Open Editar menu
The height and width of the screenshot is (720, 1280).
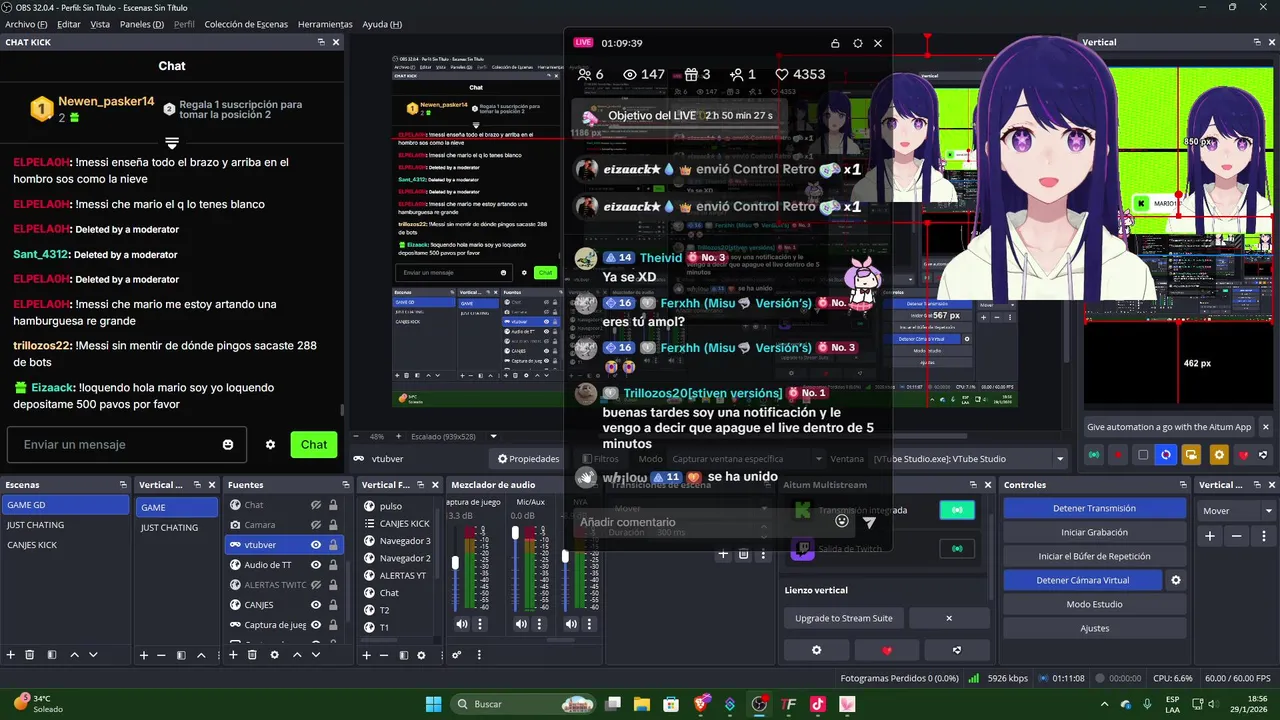click(68, 24)
